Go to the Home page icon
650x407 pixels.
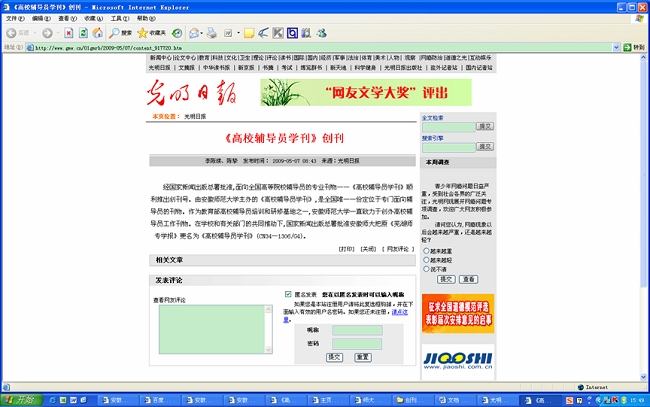coord(98,33)
